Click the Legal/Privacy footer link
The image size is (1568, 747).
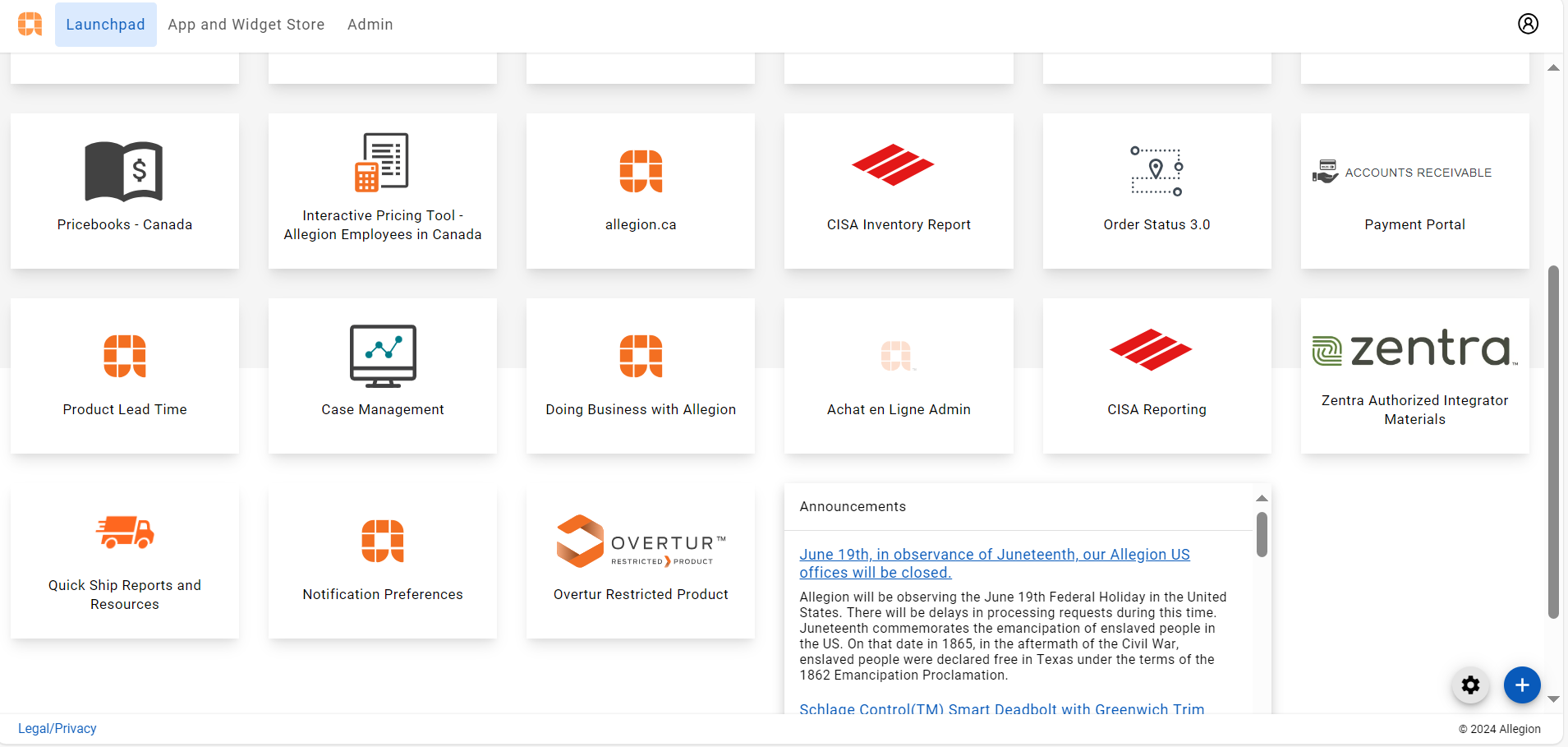[x=57, y=728]
